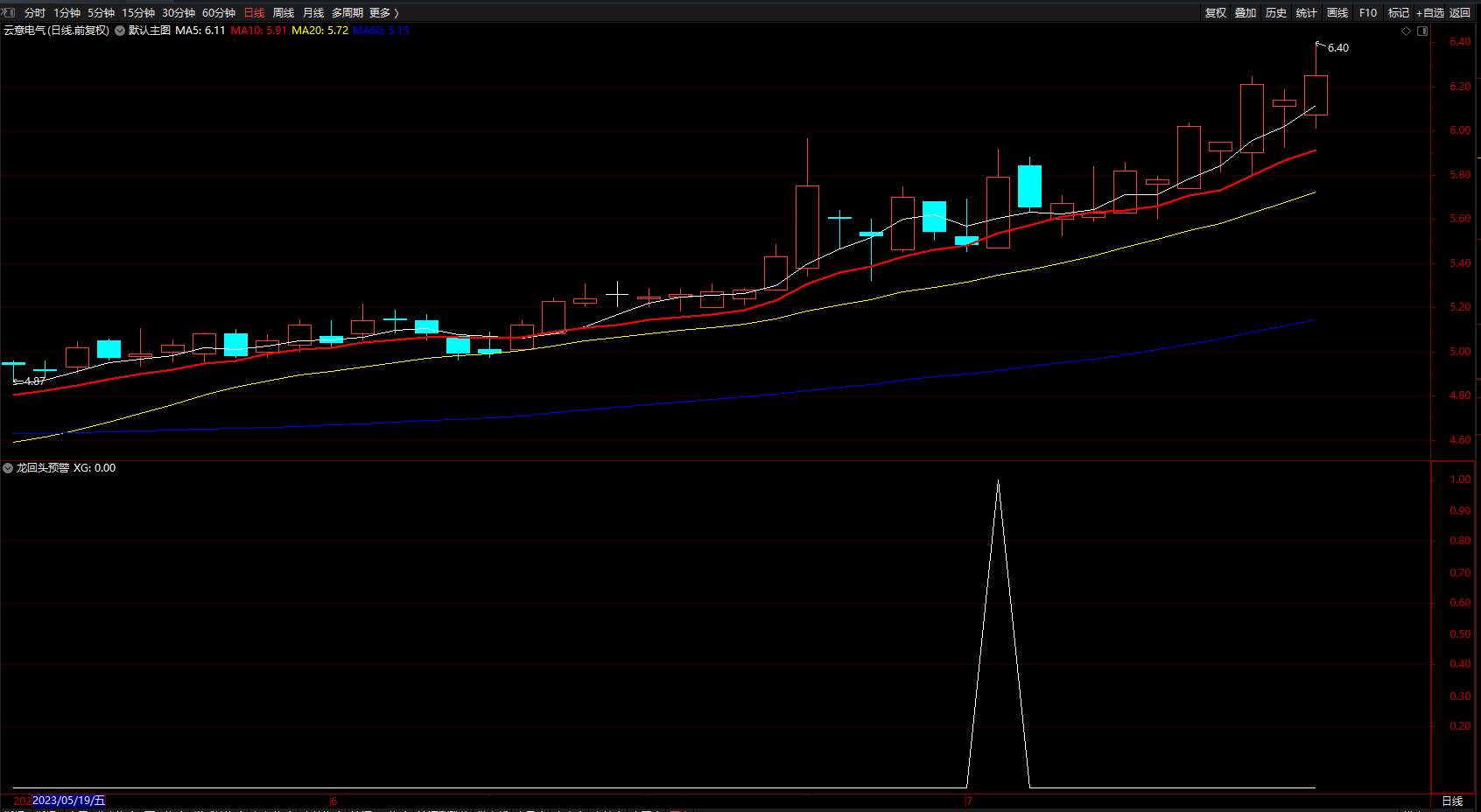Click the 6.40 high price annotation
The height and width of the screenshot is (812, 1481).
point(1338,48)
